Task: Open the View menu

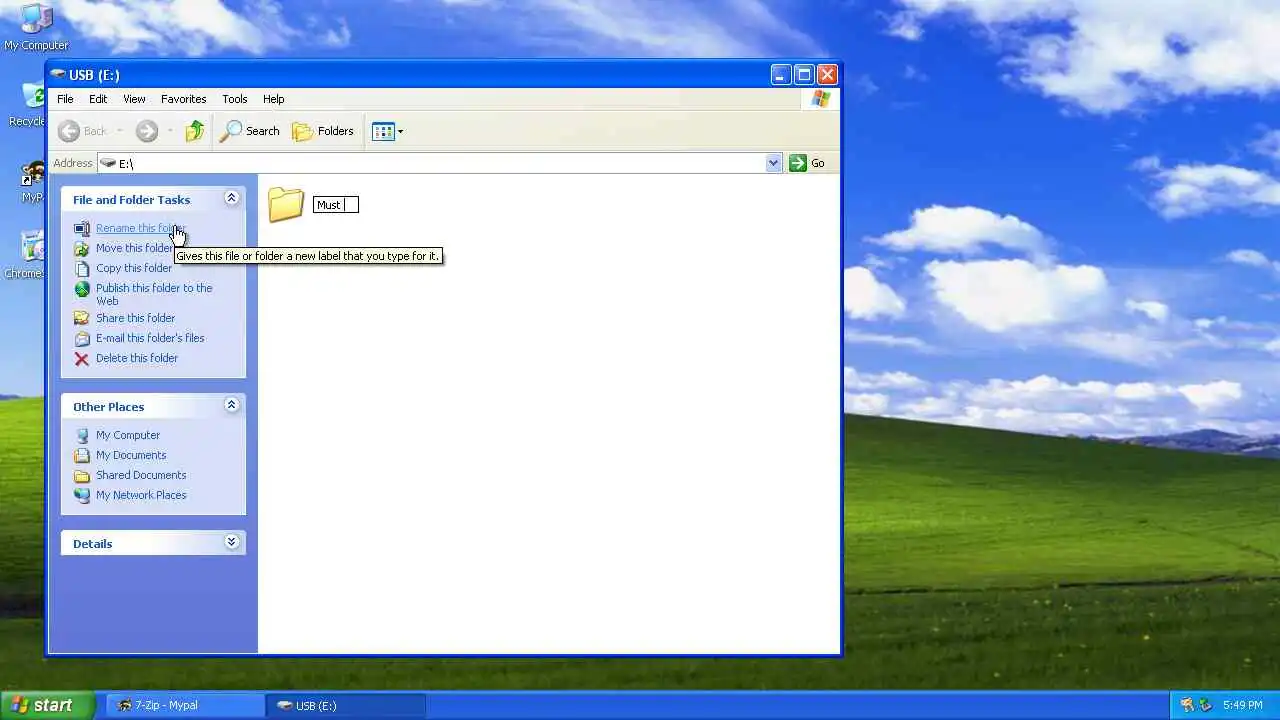Action: click(x=134, y=99)
